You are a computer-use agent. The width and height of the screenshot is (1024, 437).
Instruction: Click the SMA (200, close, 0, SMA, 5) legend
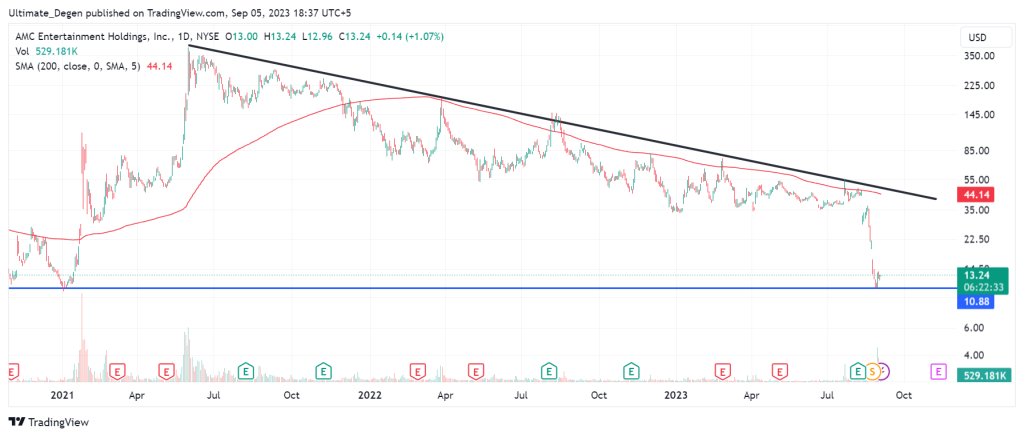click(x=93, y=66)
